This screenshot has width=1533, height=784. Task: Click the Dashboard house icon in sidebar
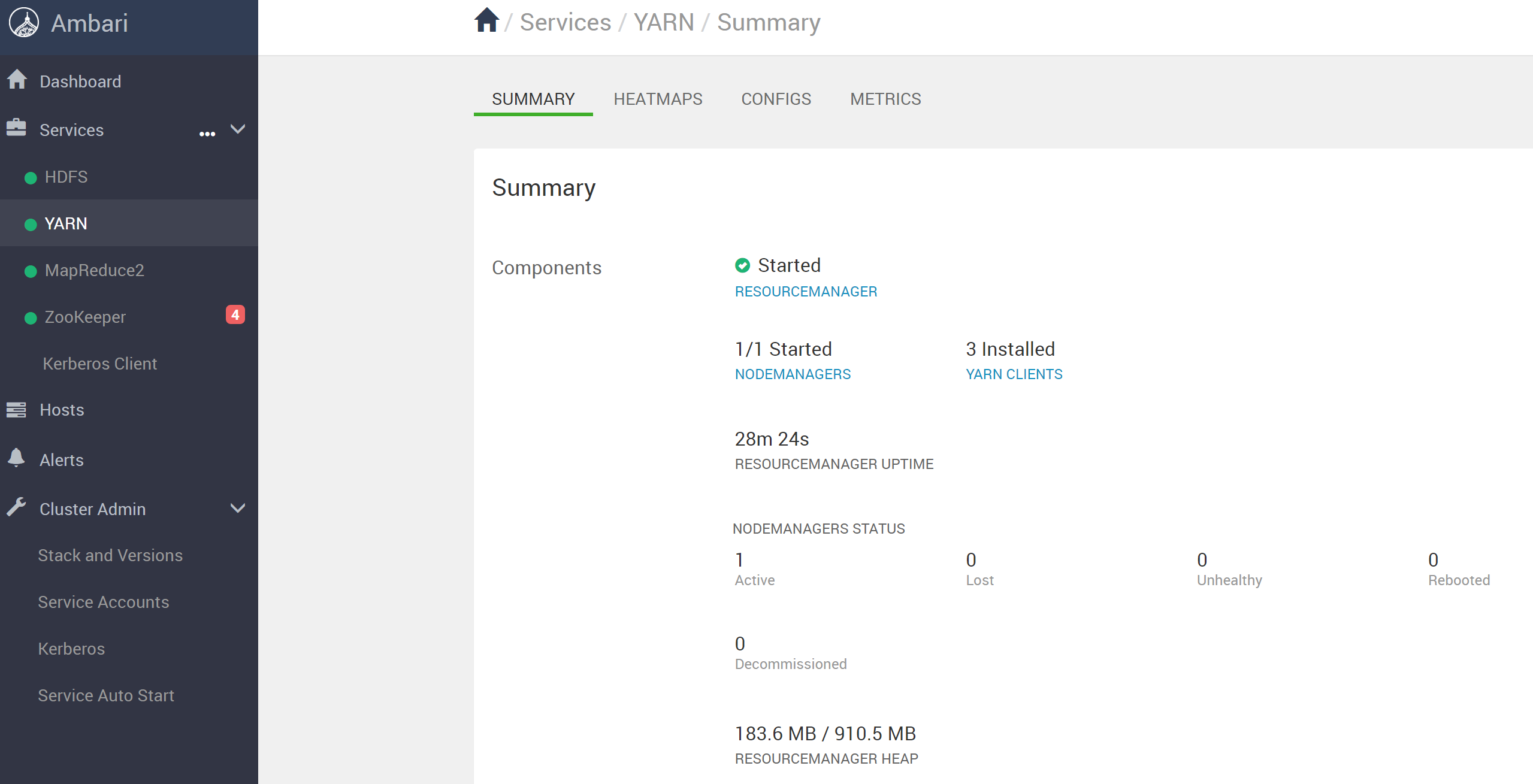(17, 80)
